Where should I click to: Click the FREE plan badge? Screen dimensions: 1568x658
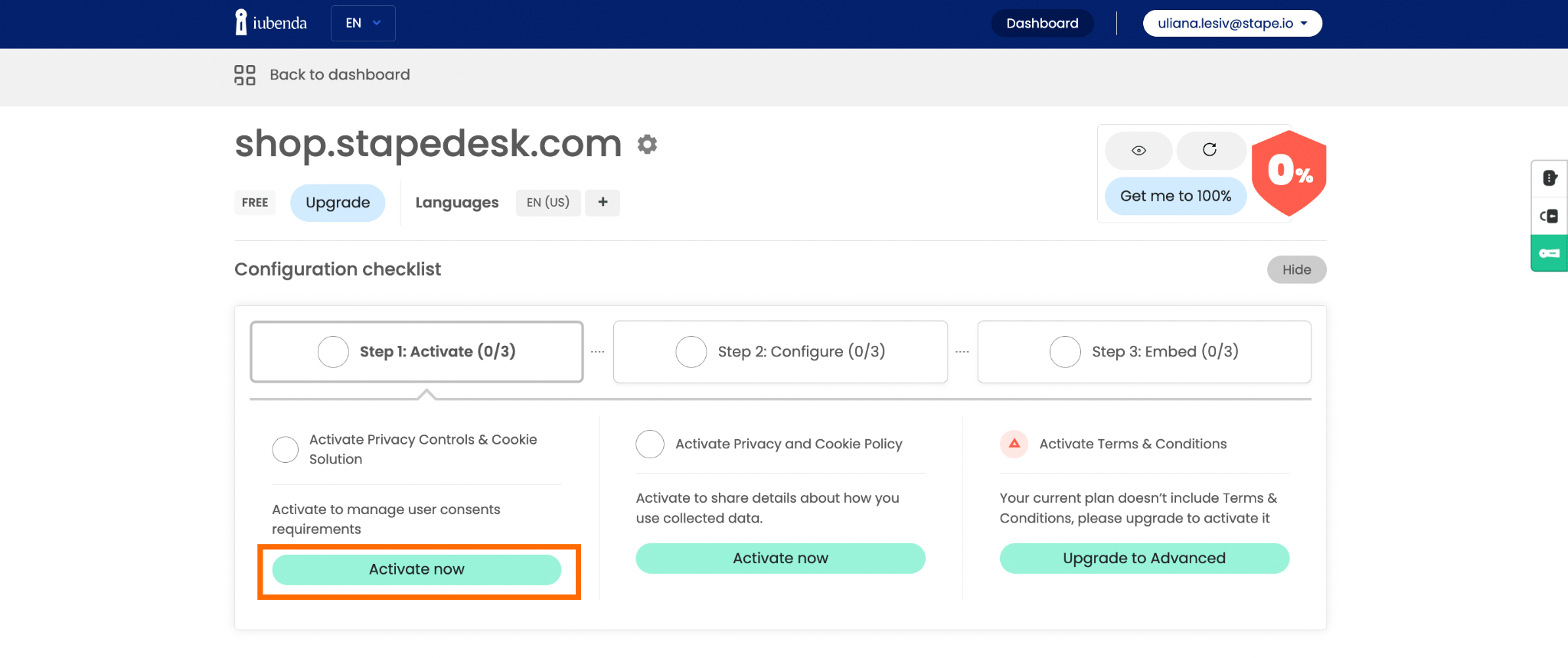(x=255, y=203)
